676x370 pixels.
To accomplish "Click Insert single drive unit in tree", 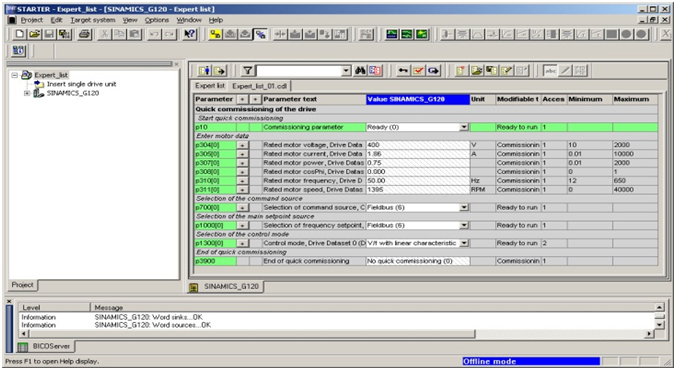I will pos(81,84).
